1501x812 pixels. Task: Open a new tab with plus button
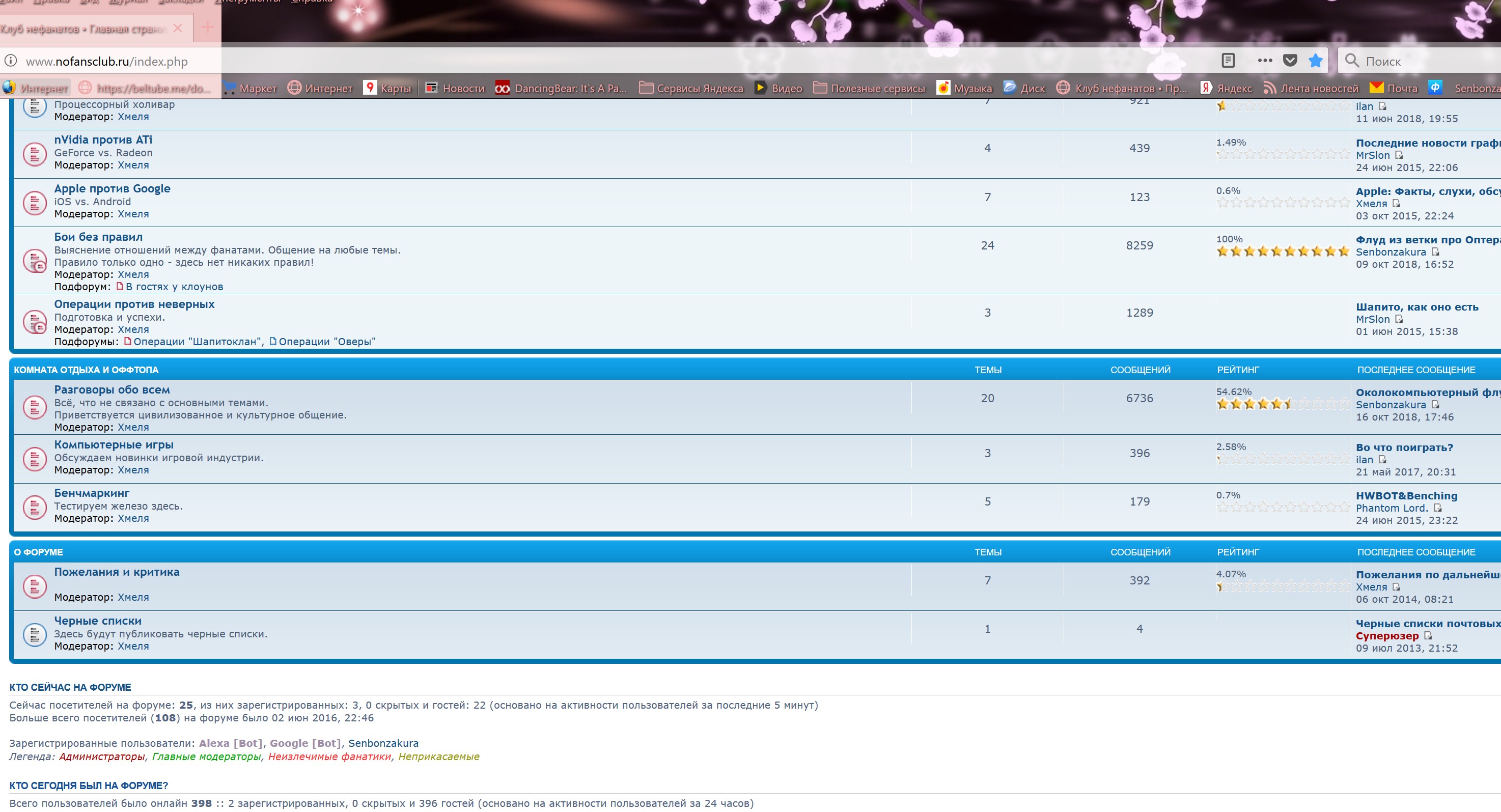[x=207, y=27]
